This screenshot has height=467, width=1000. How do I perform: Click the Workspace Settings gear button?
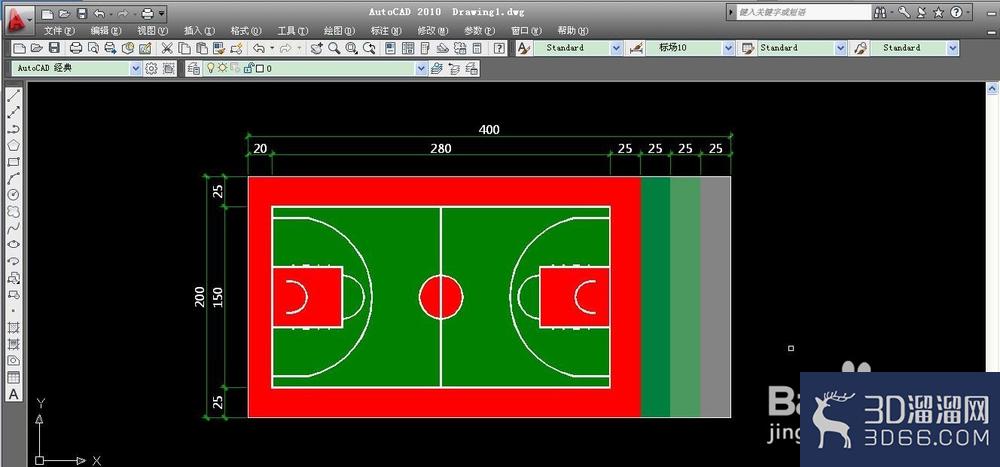151,69
